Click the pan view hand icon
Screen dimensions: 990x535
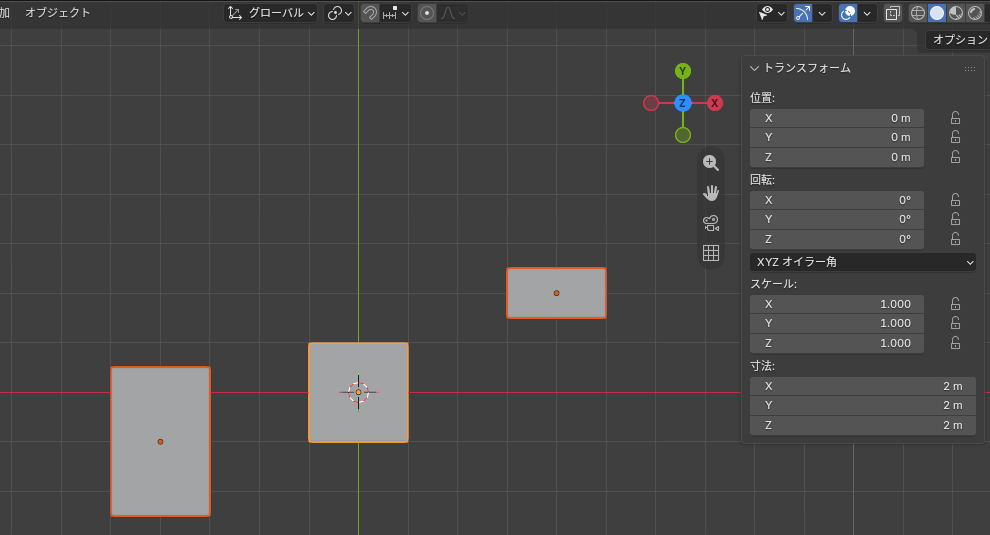(x=711, y=193)
